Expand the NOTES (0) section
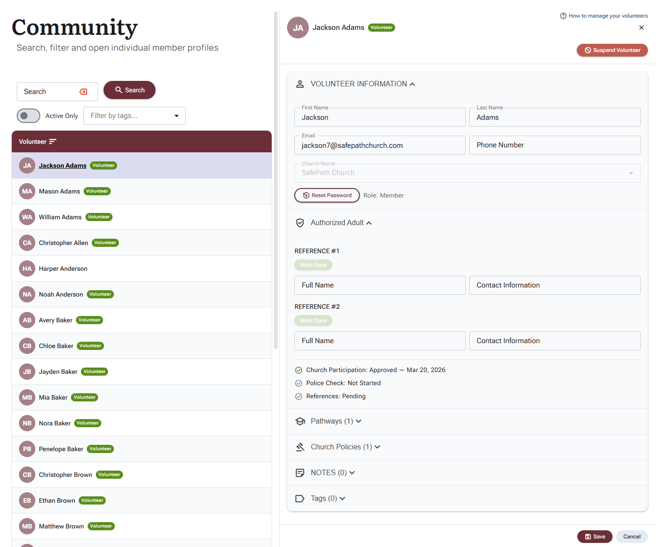Screen dimensions: 670x547 pos(352,473)
